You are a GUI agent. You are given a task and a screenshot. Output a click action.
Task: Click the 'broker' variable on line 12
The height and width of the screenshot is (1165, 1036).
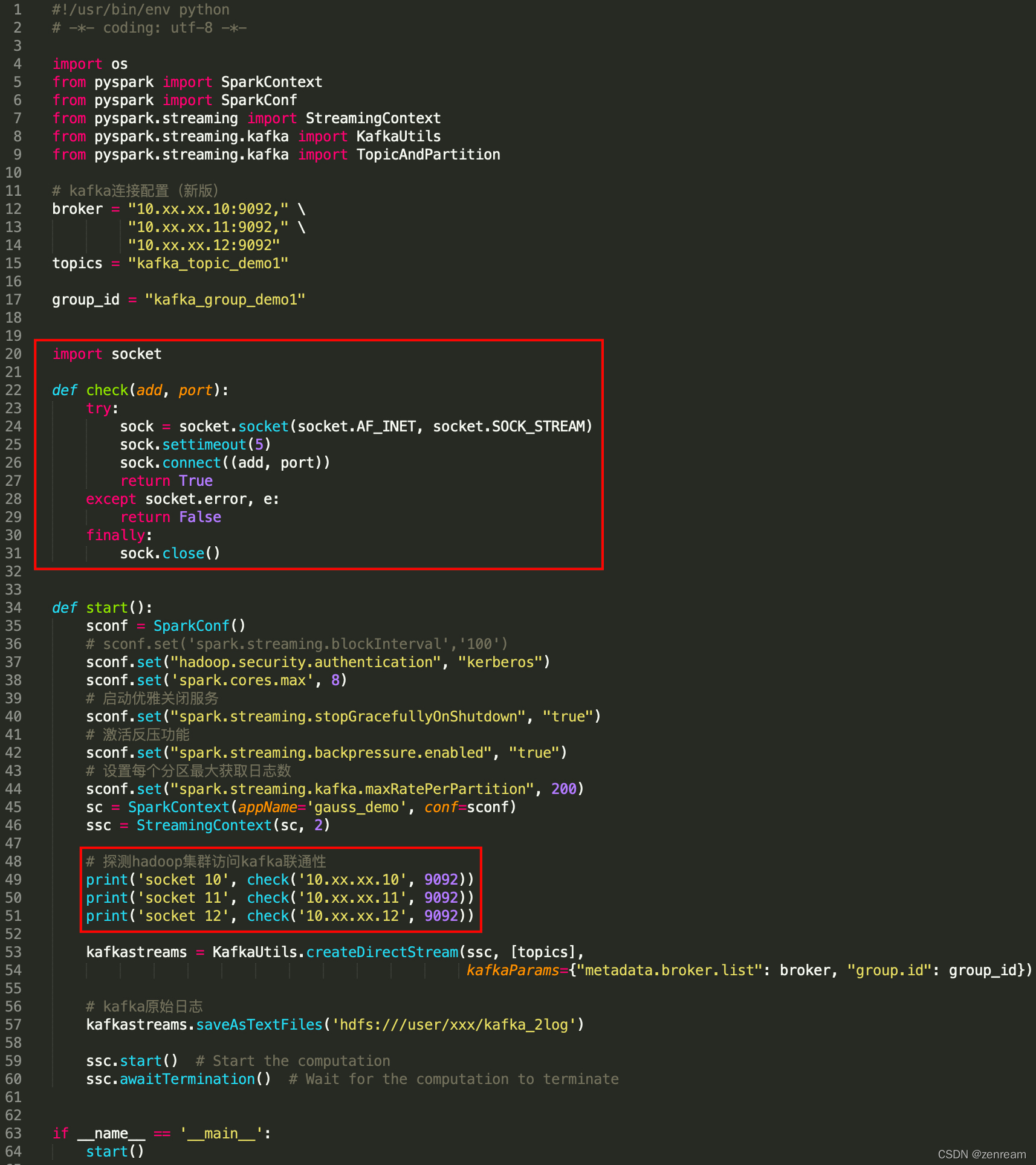(77, 209)
